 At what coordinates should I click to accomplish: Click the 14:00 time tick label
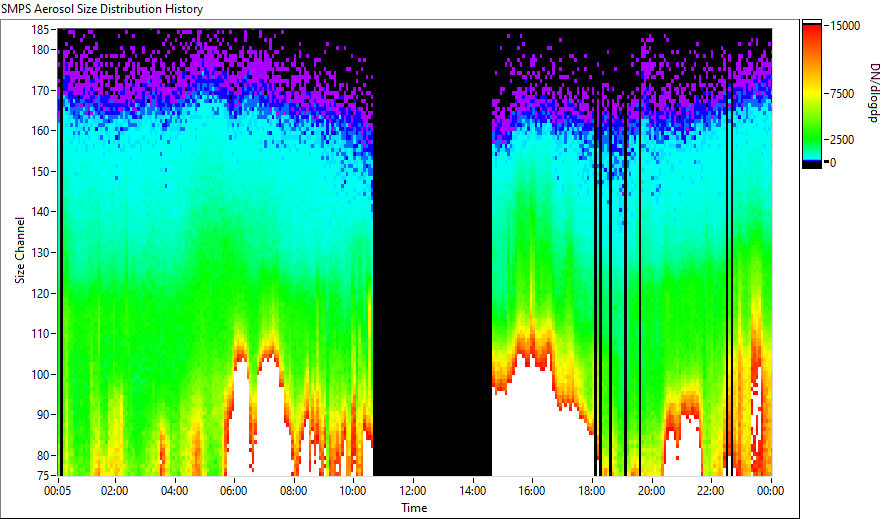click(x=472, y=491)
